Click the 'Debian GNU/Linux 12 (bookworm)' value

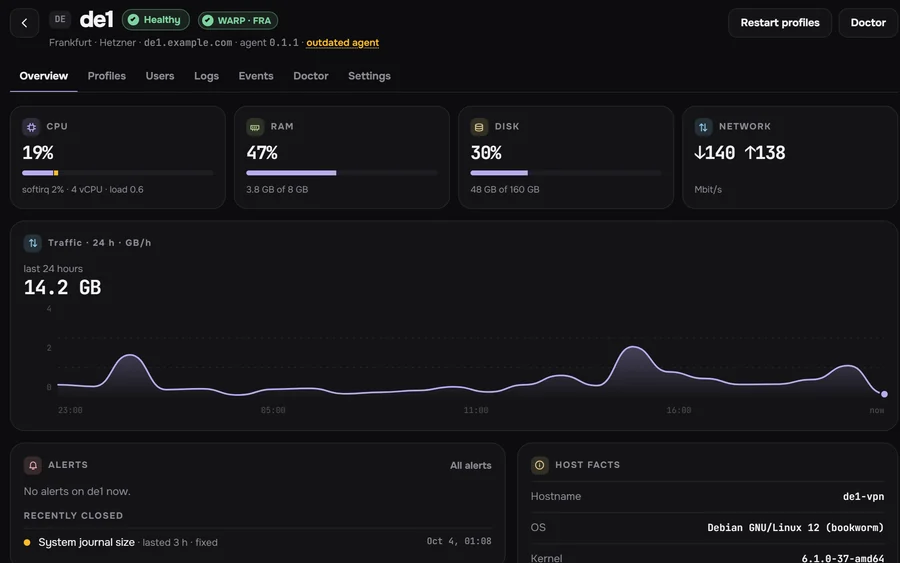796,527
